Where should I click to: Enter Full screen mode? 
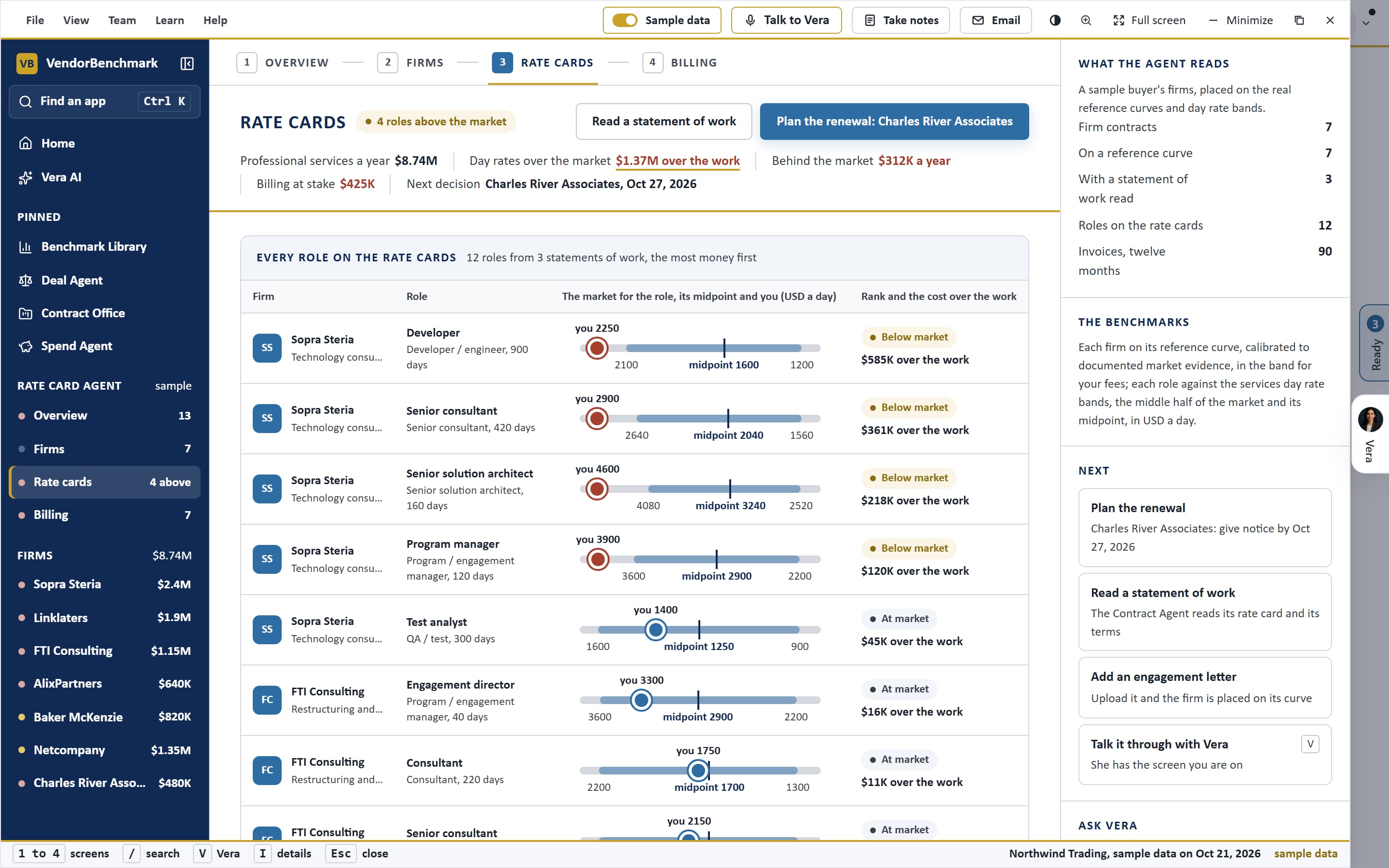(1149, 20)
